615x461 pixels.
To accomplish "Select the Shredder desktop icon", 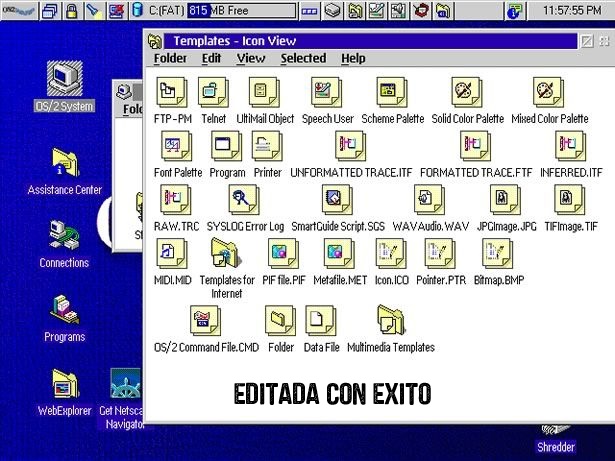I will pos(556,430).
